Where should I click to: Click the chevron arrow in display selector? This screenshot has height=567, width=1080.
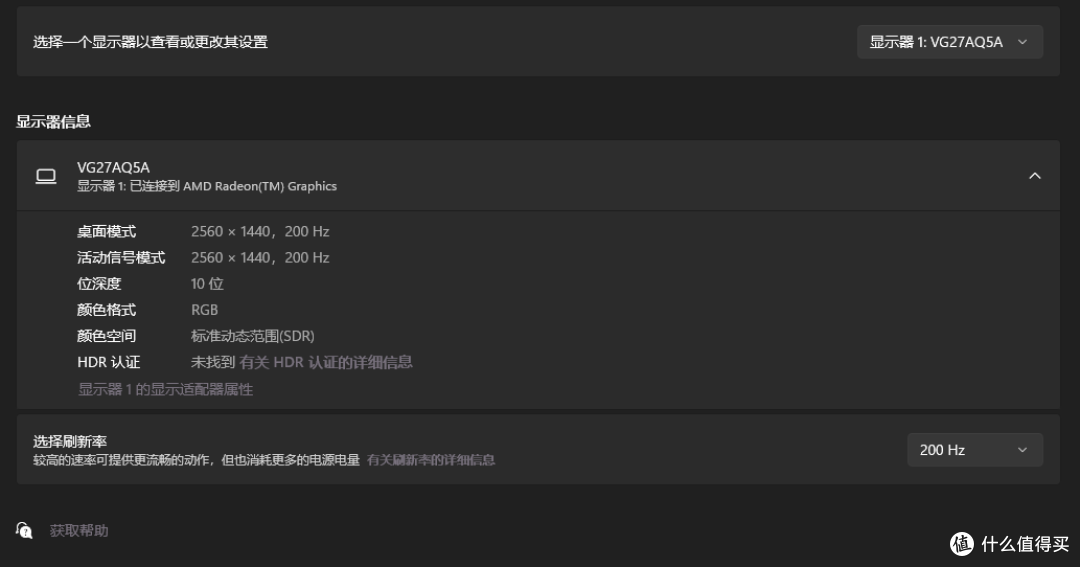1022,42
